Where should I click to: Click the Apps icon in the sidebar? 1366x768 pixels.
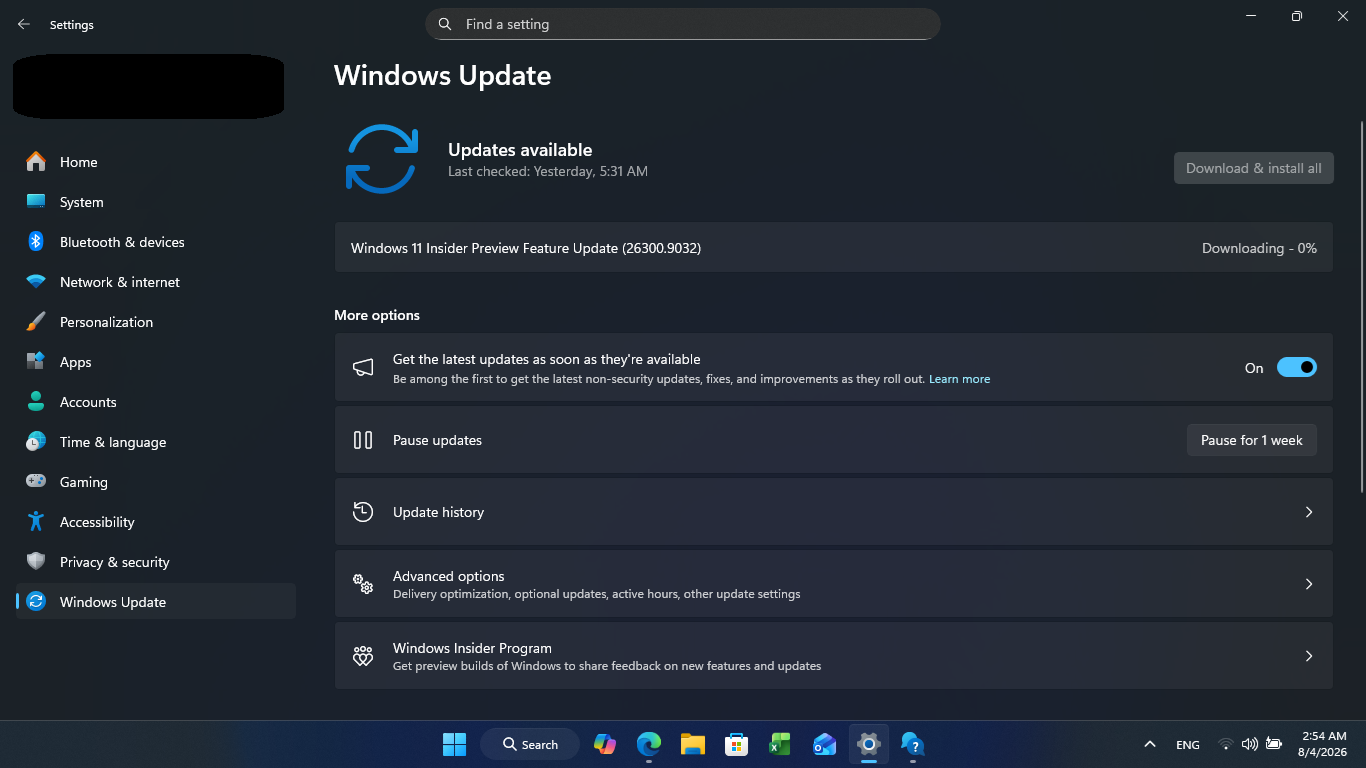[x=36, y=362]
